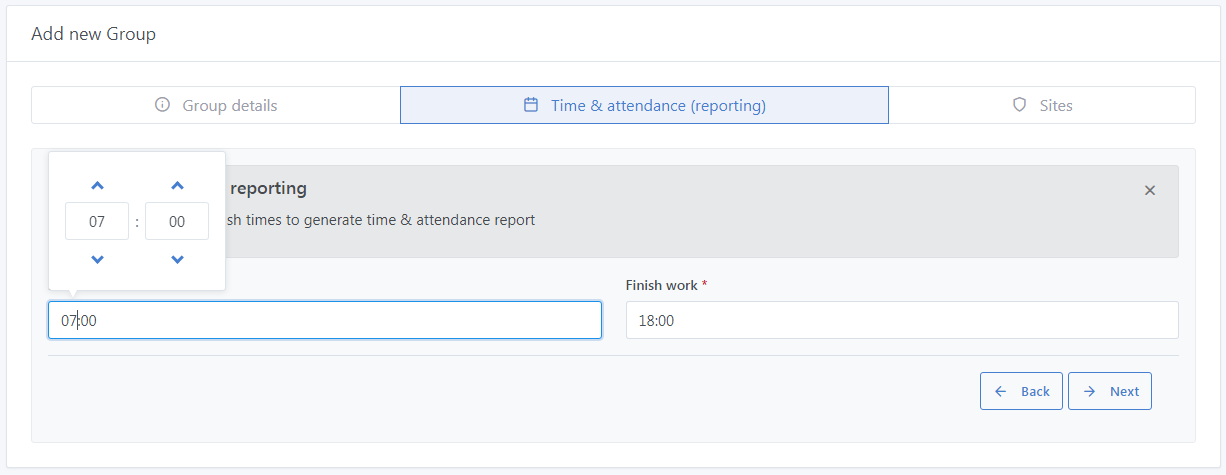
Task: Click the calendar icon on Time & attendance tab
Action: tap(531, 105)
